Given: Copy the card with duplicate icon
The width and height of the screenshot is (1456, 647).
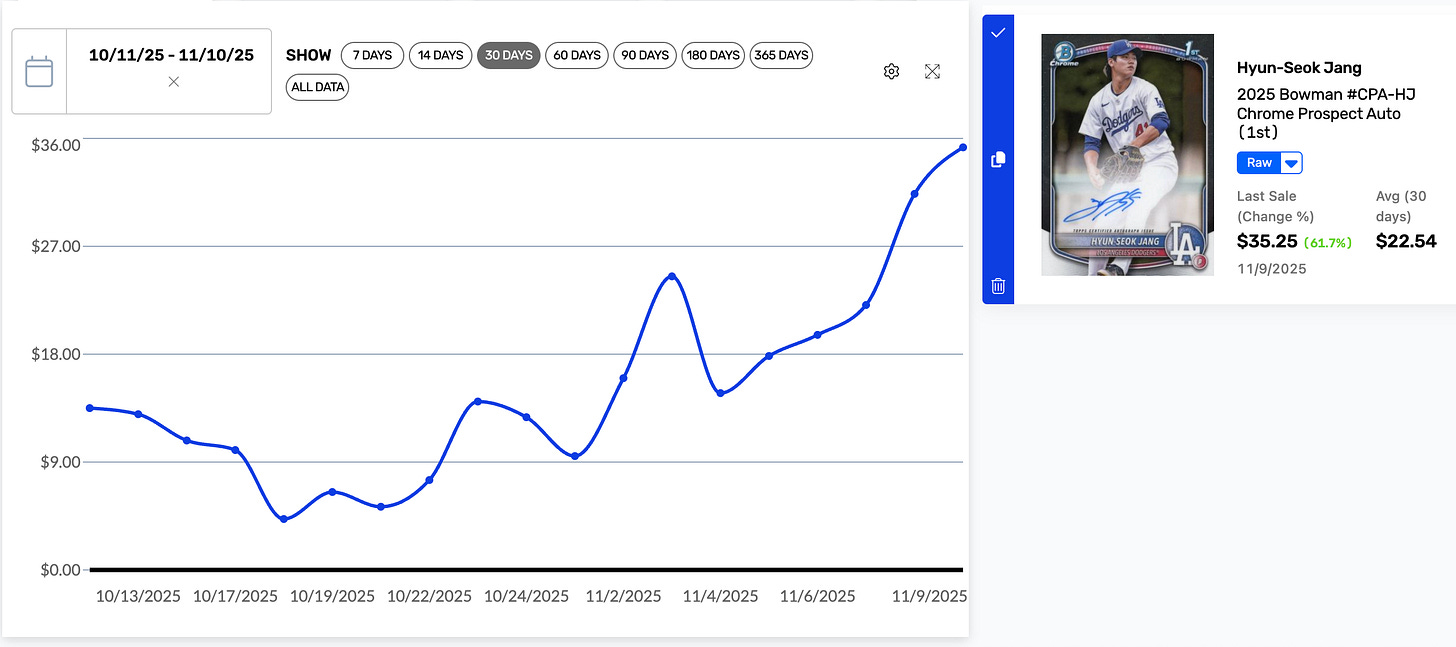Looking at the screenshot, I should 998,159.
